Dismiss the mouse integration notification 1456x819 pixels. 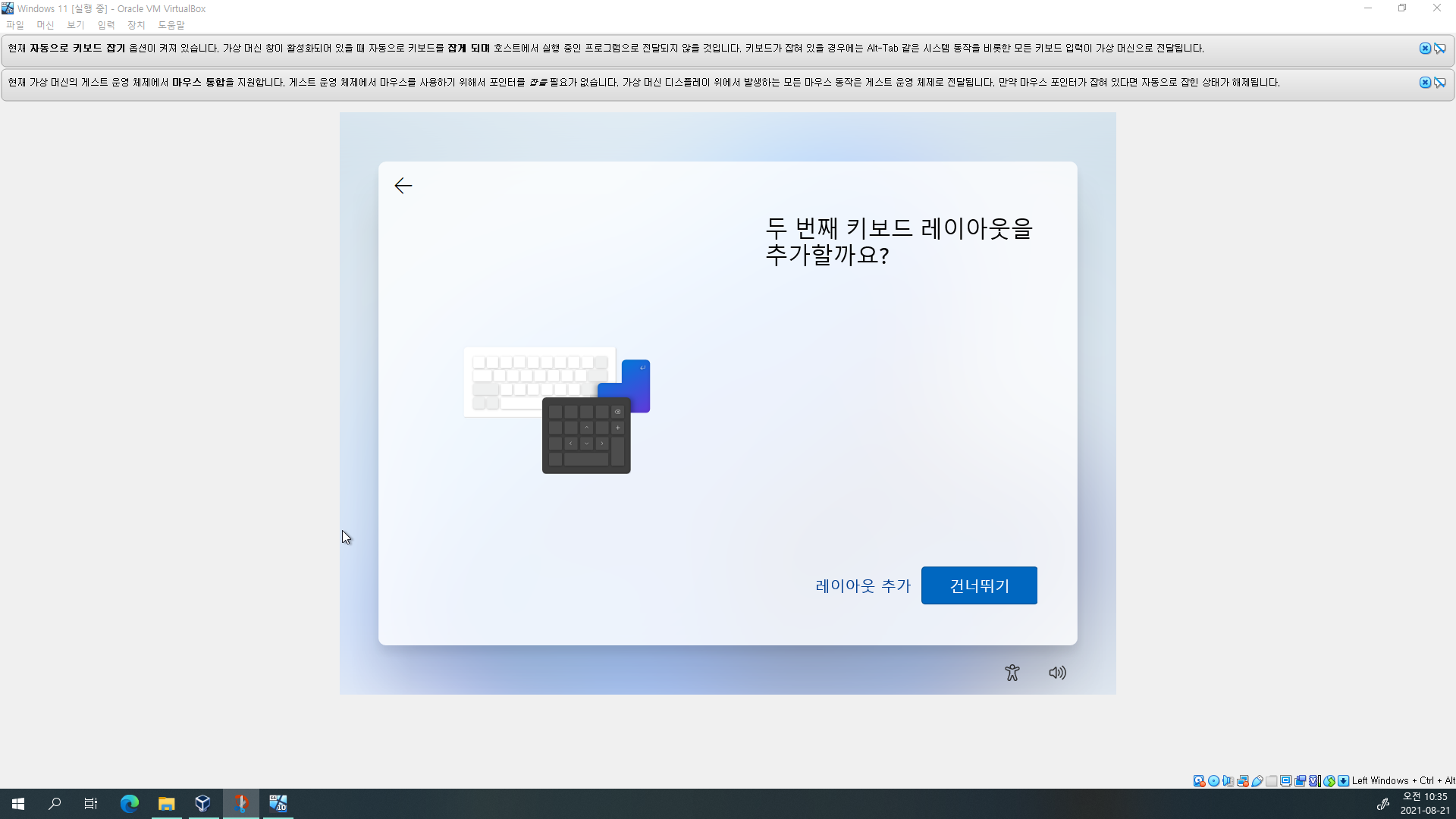pos(1425,83)
